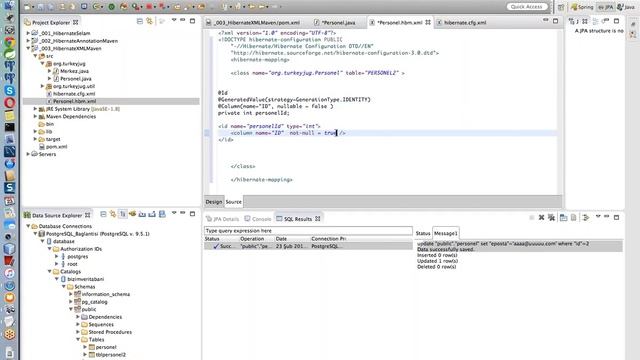Image resolution: width=640 pixels, height=360 pixels.
Task: Close the Personel.hbm.xml editor tab
Action: 428,22
